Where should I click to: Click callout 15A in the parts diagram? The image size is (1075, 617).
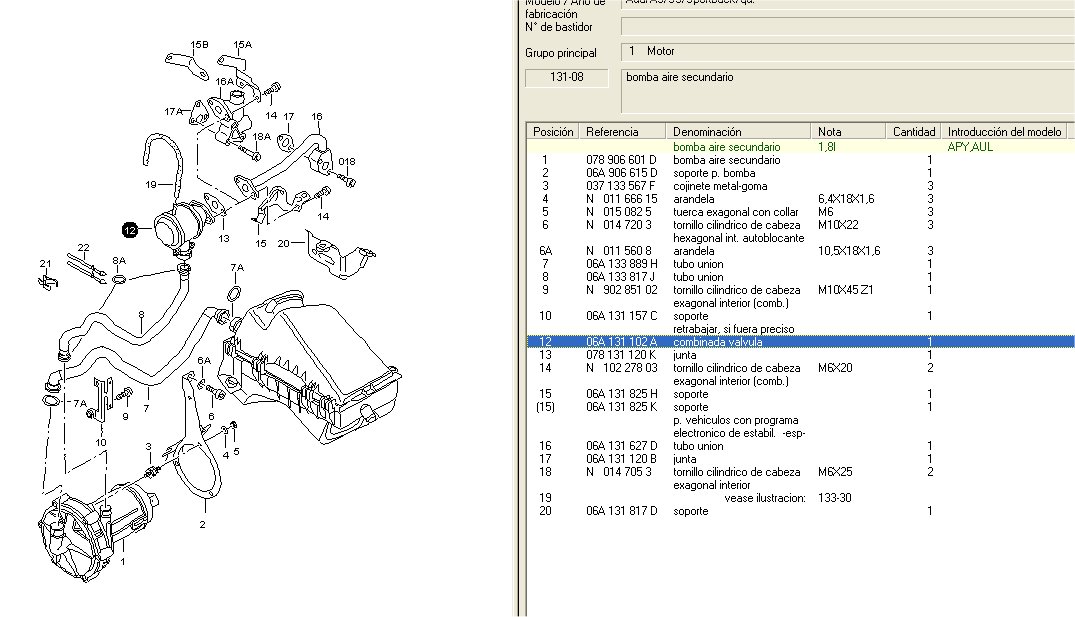243,45
